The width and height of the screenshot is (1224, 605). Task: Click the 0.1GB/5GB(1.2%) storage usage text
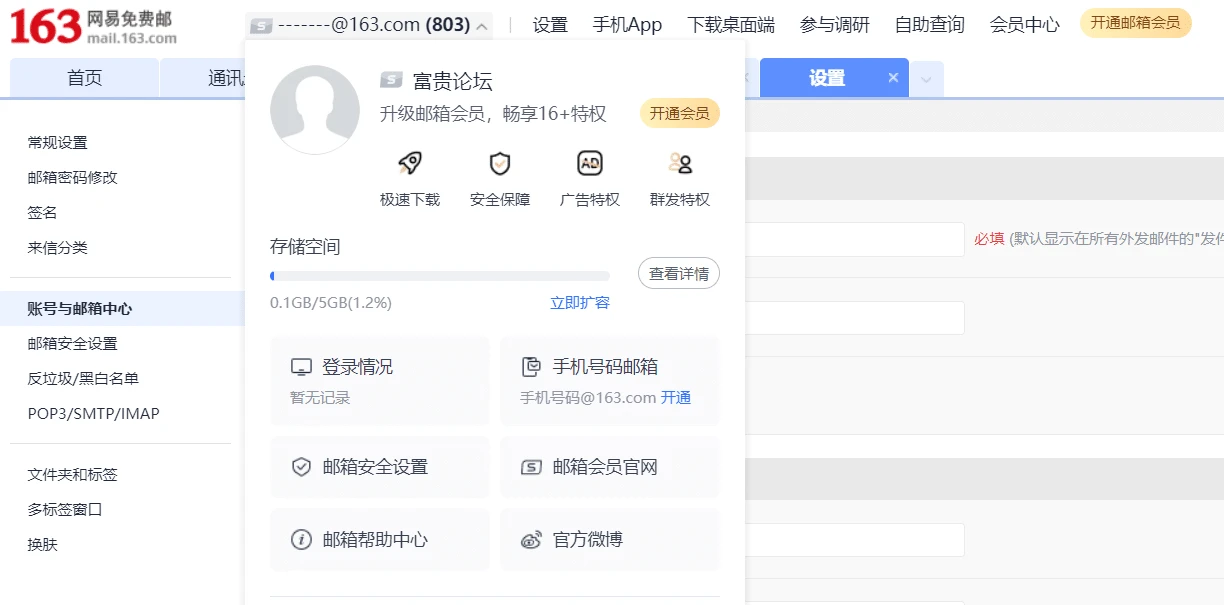pyautogui.click(x=331, y=302)
